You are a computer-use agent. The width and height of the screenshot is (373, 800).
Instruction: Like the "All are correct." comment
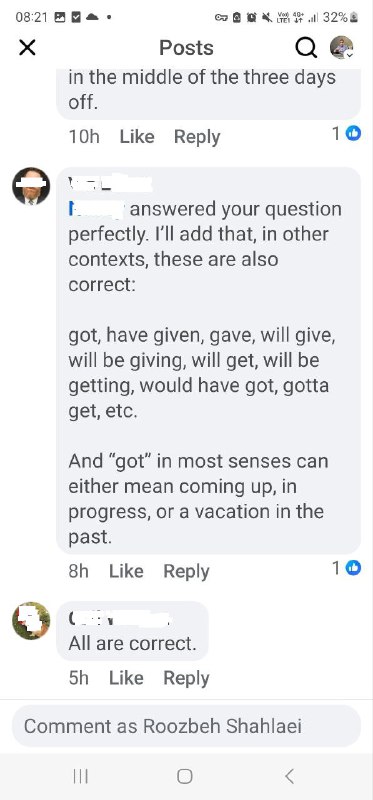(x=126, y=678)
